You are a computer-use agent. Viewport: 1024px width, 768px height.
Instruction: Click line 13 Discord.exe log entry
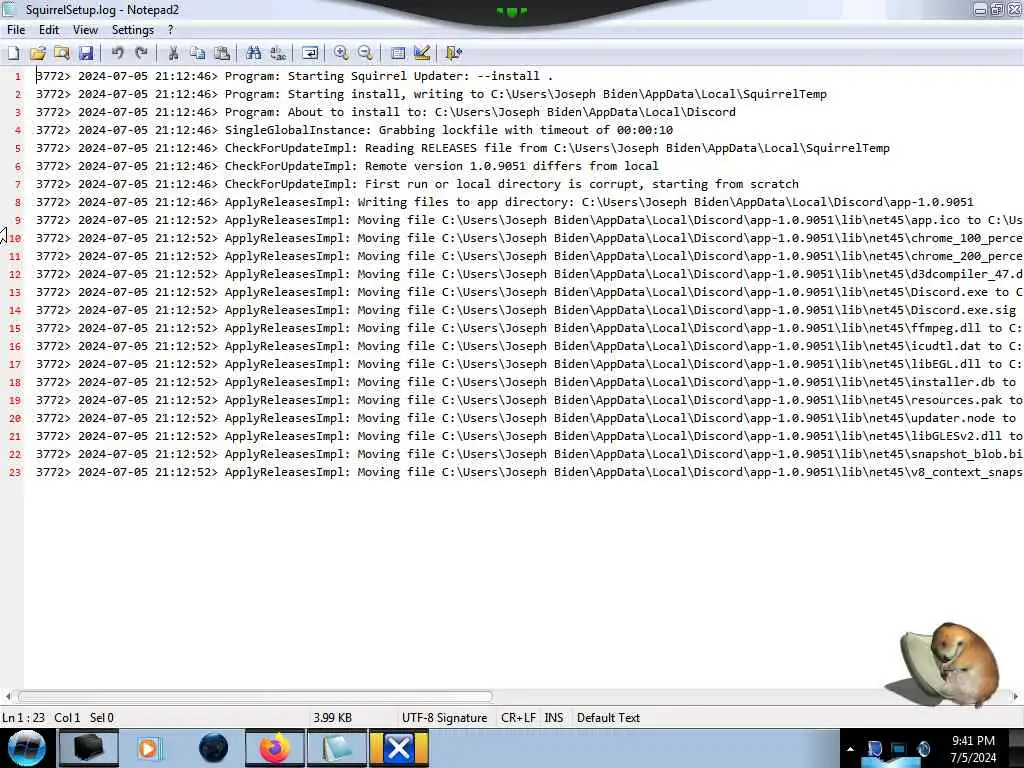tap(529, 293)
